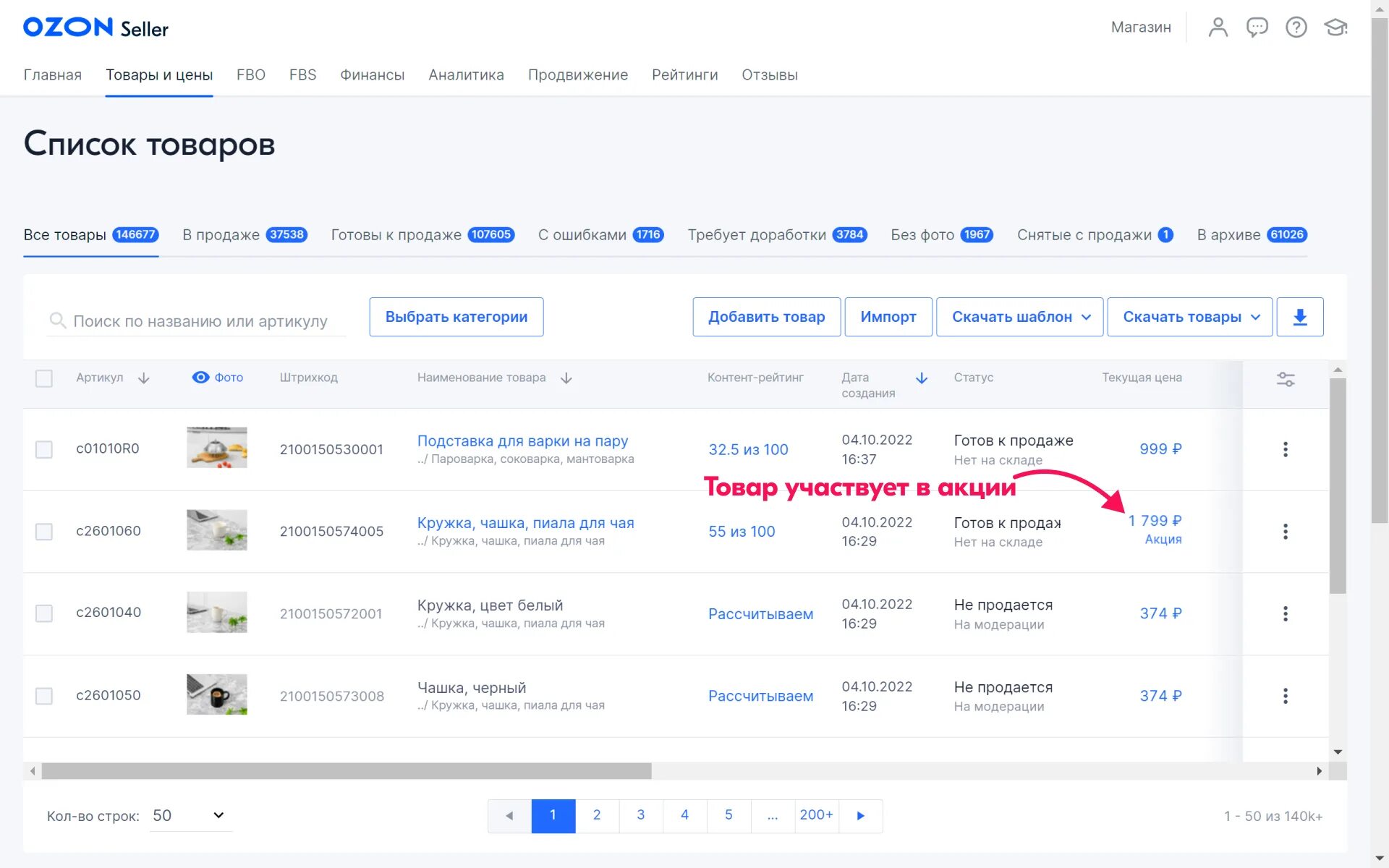Screen dimensions: 1389x868
Task: Click the download arrow icon button
Action: click(1300, 317)
